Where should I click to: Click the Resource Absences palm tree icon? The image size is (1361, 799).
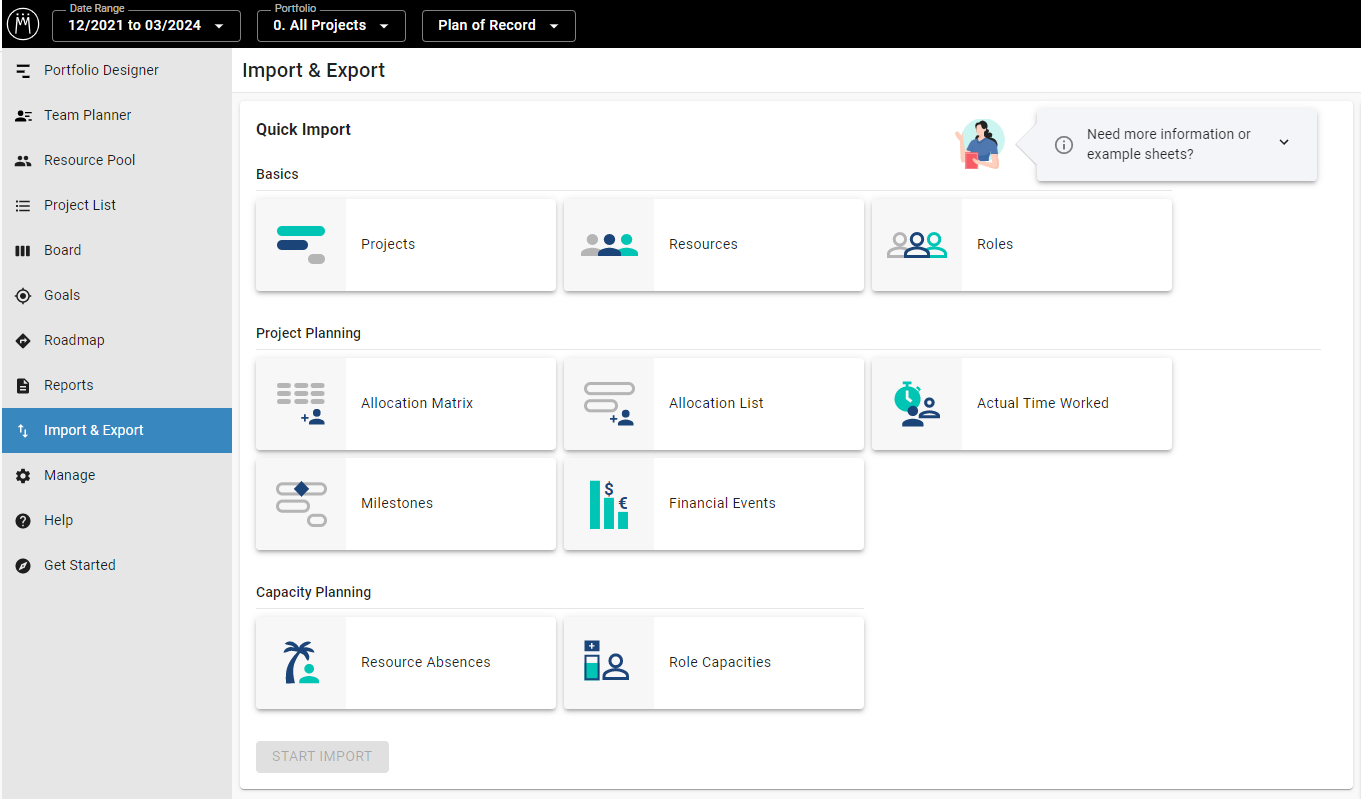click(301, 663)
